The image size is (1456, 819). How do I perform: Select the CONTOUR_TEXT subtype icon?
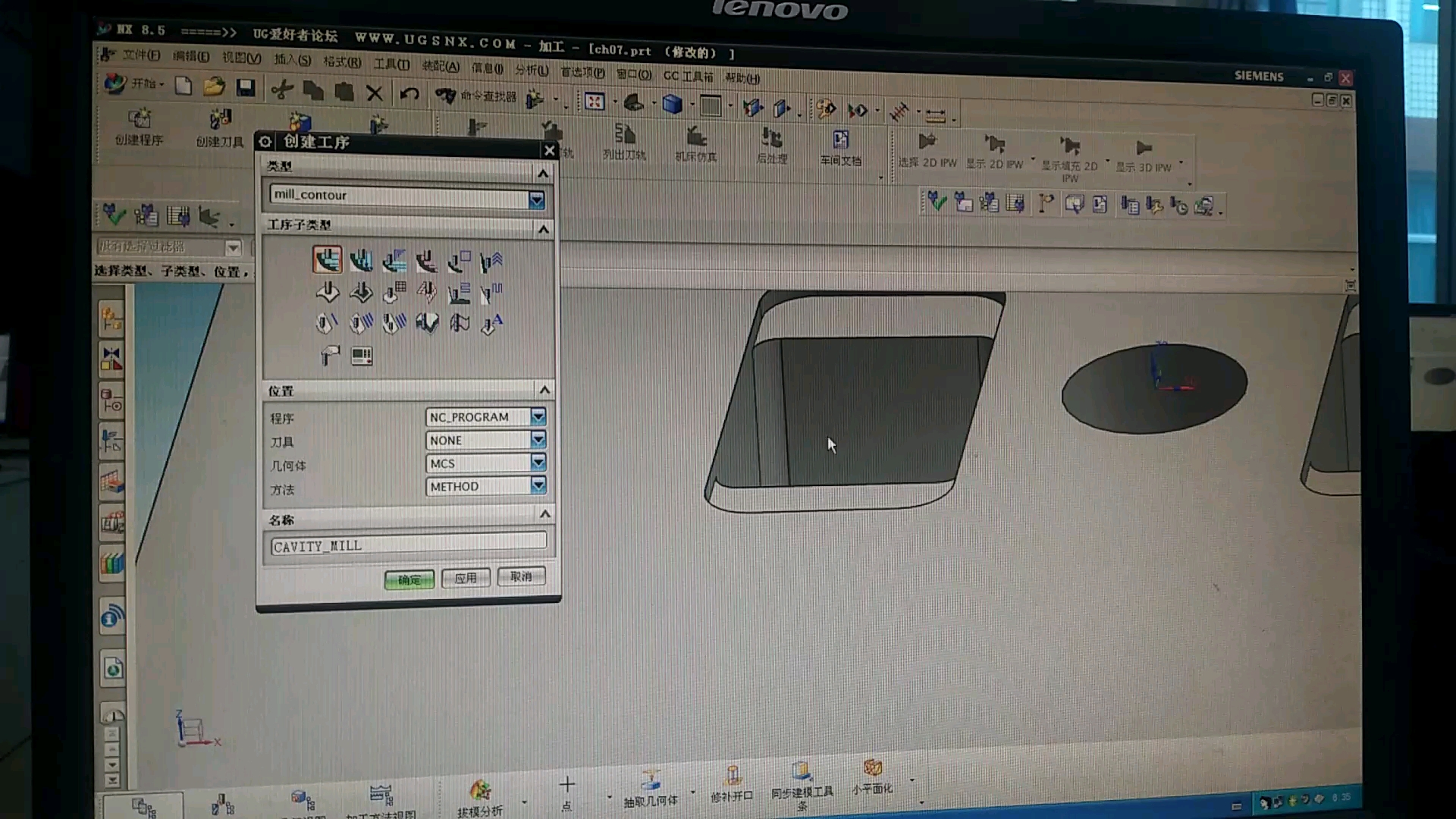(x=491, y=324)
